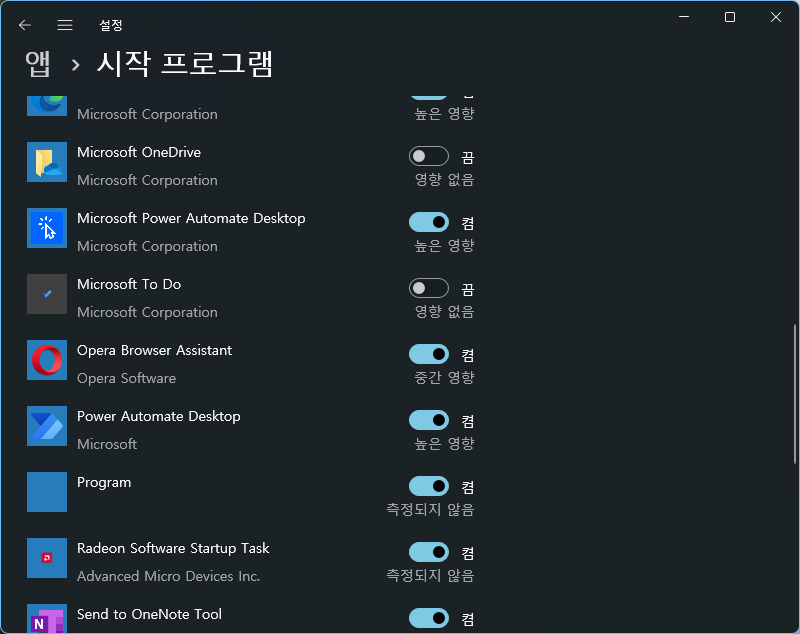
Task: Select the Opera Browser Assistant name text
Action: (x=155, y=350)
